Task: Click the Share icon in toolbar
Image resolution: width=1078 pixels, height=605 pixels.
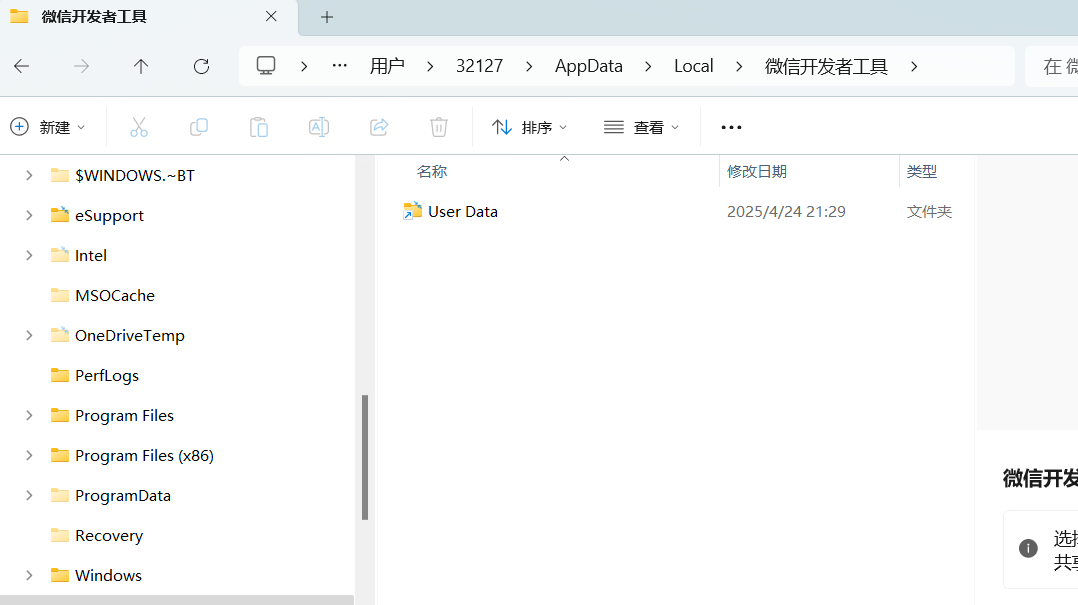Action: (379, 127)
